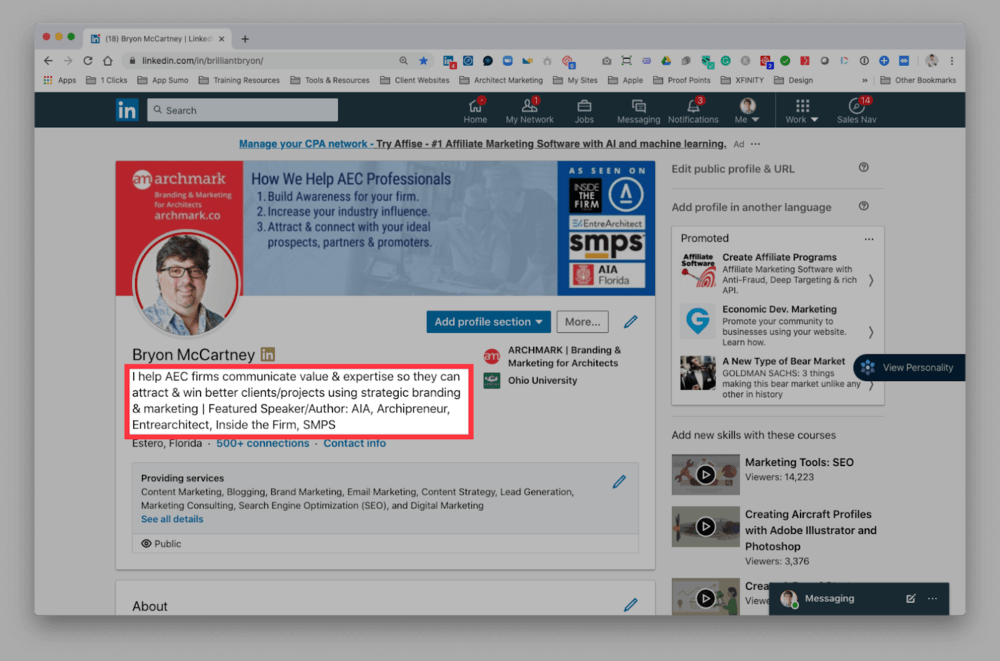Open help icon beside Edit public profile
Screen dimensions: 1000x661
[864, 167]
